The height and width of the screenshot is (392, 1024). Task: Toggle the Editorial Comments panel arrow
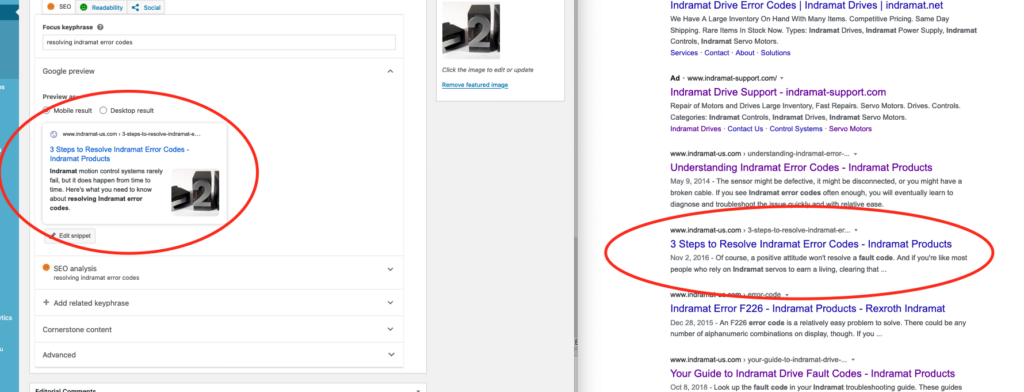[x=418, y=390]
